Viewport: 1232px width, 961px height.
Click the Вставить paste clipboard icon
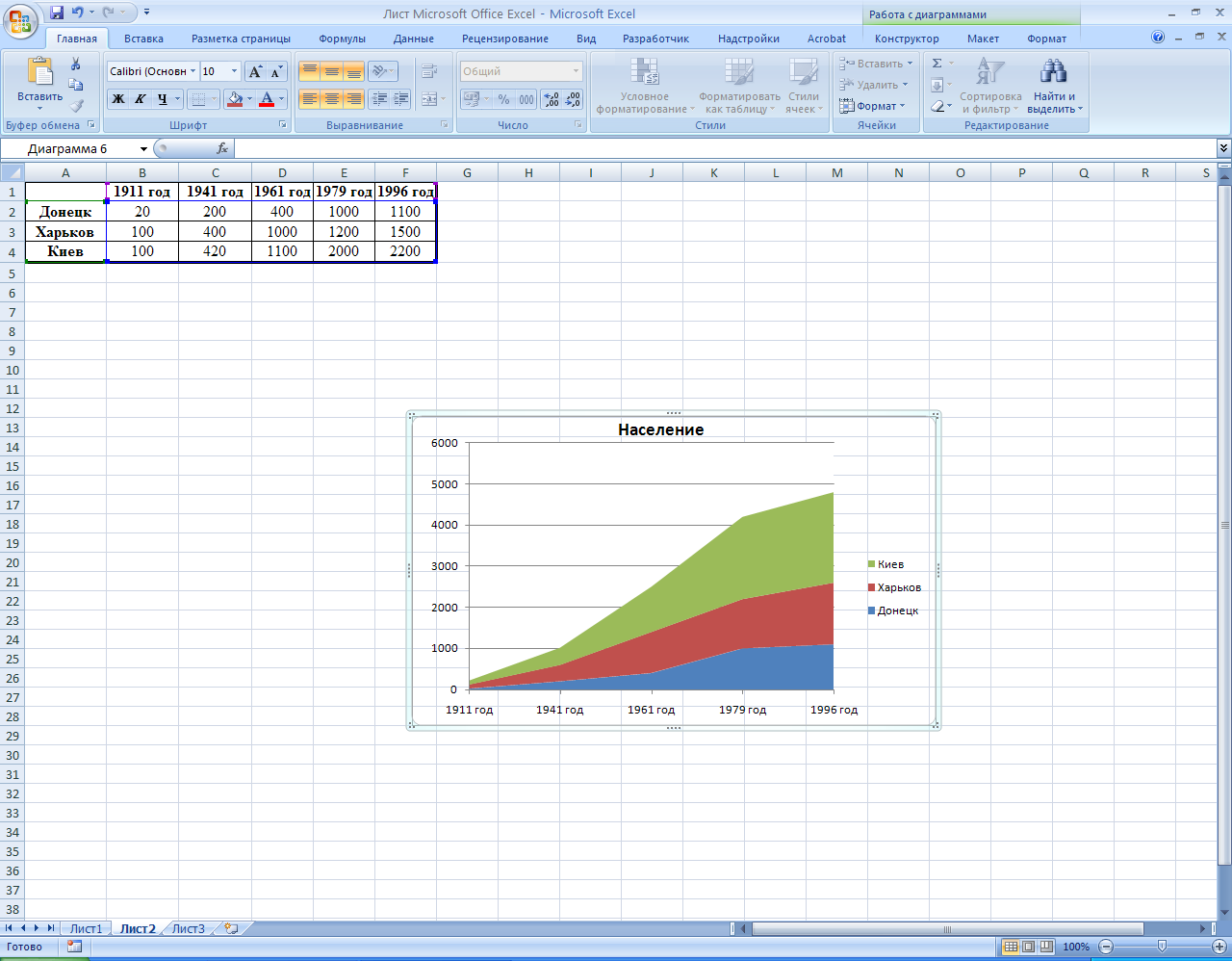pyautogui.click(x=40, y=72)
